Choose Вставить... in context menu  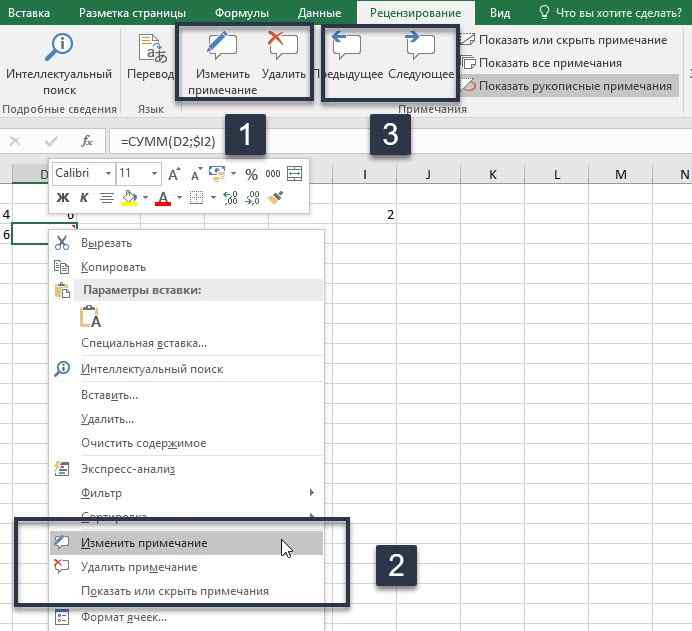click(x=187, y=395)
